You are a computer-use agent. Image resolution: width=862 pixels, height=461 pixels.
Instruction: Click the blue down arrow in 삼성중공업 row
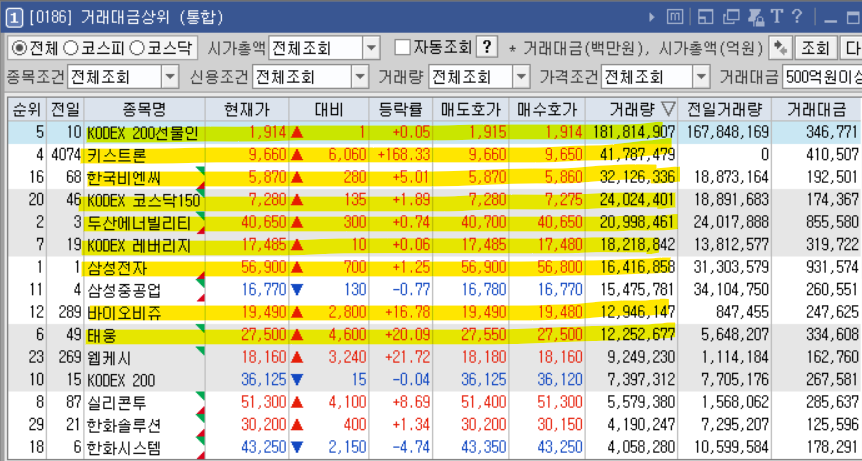pyautogui.click(x=297, y=290)
